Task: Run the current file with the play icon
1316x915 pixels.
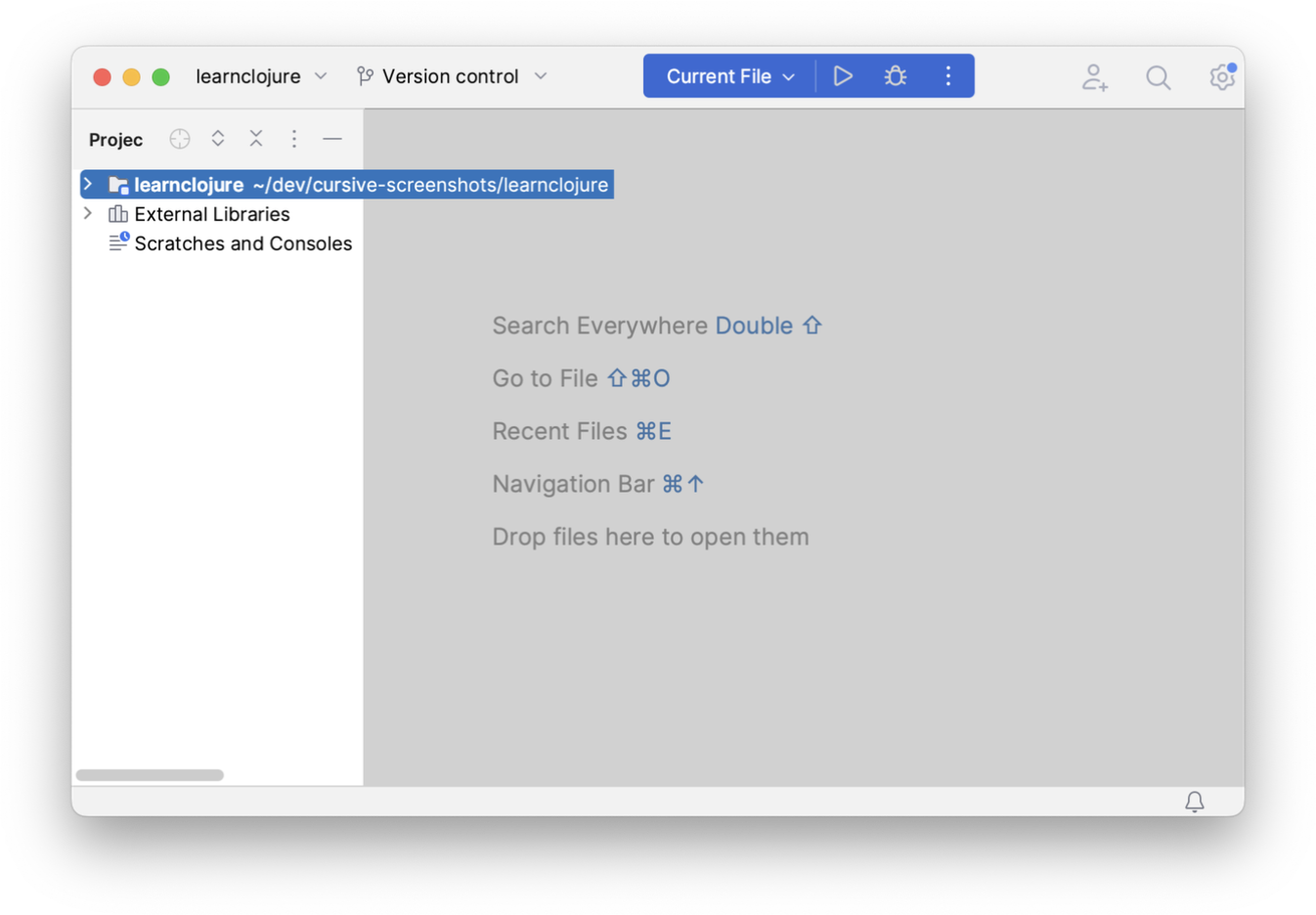Action: point(843,76)
